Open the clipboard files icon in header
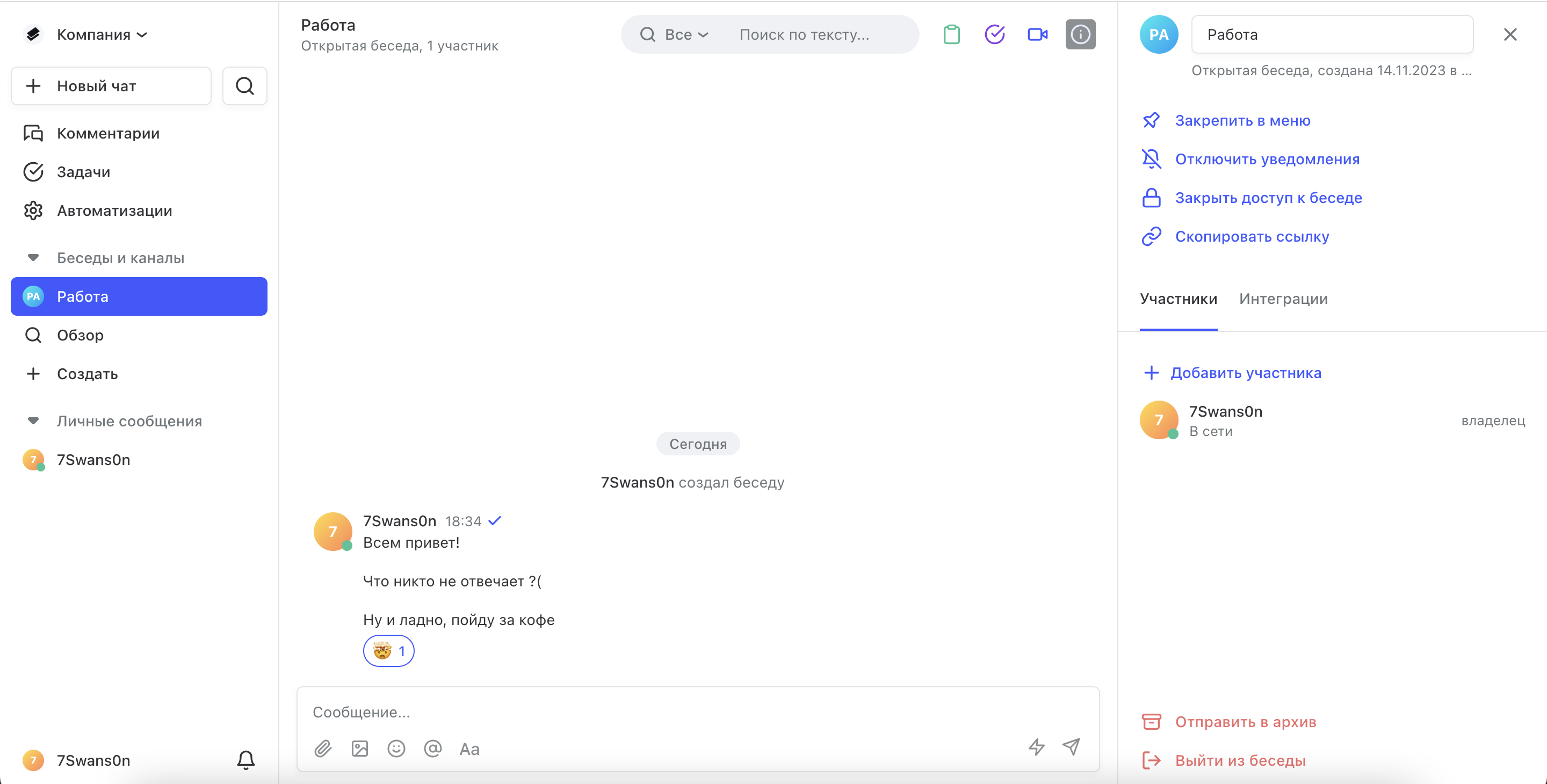The width and height of the screenshot is (1547, 784). click(951, 34)
